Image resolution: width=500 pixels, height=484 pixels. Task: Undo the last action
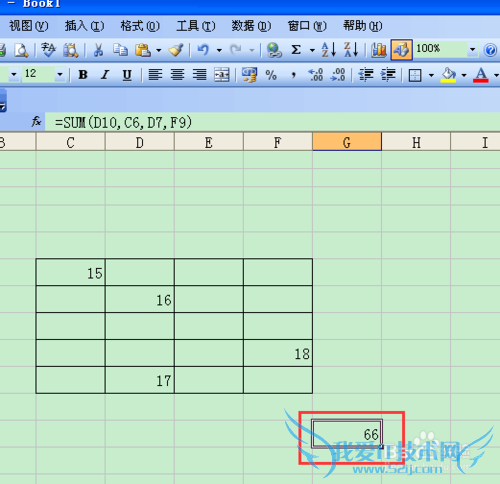point(203,50)
